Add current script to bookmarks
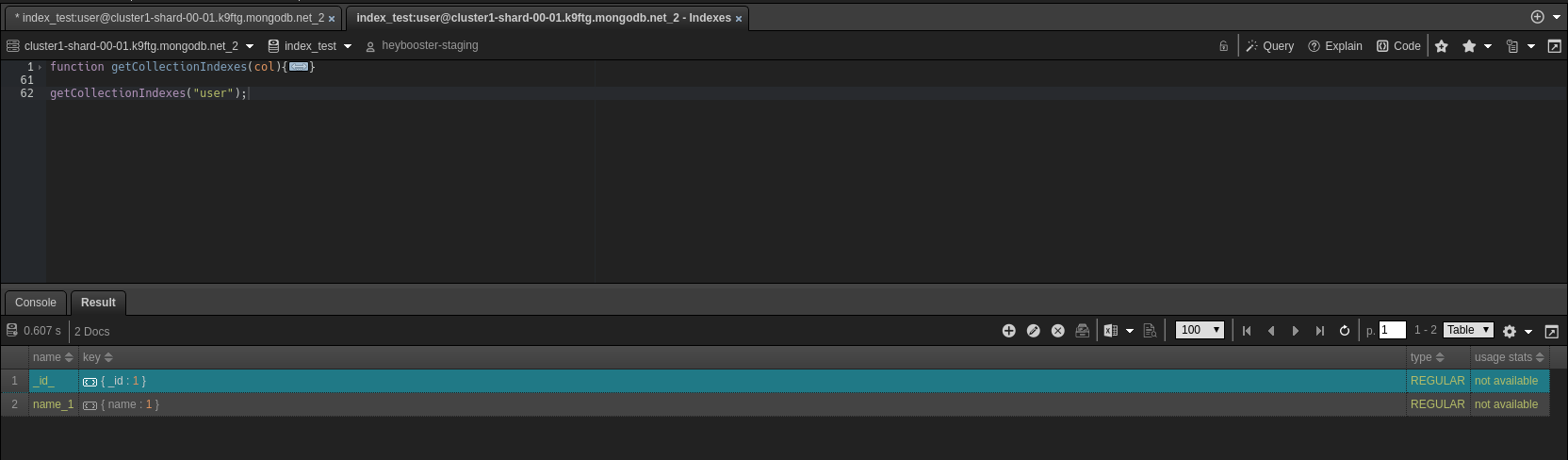This screenshot has height=460, width=1568. pos(1442,45)
